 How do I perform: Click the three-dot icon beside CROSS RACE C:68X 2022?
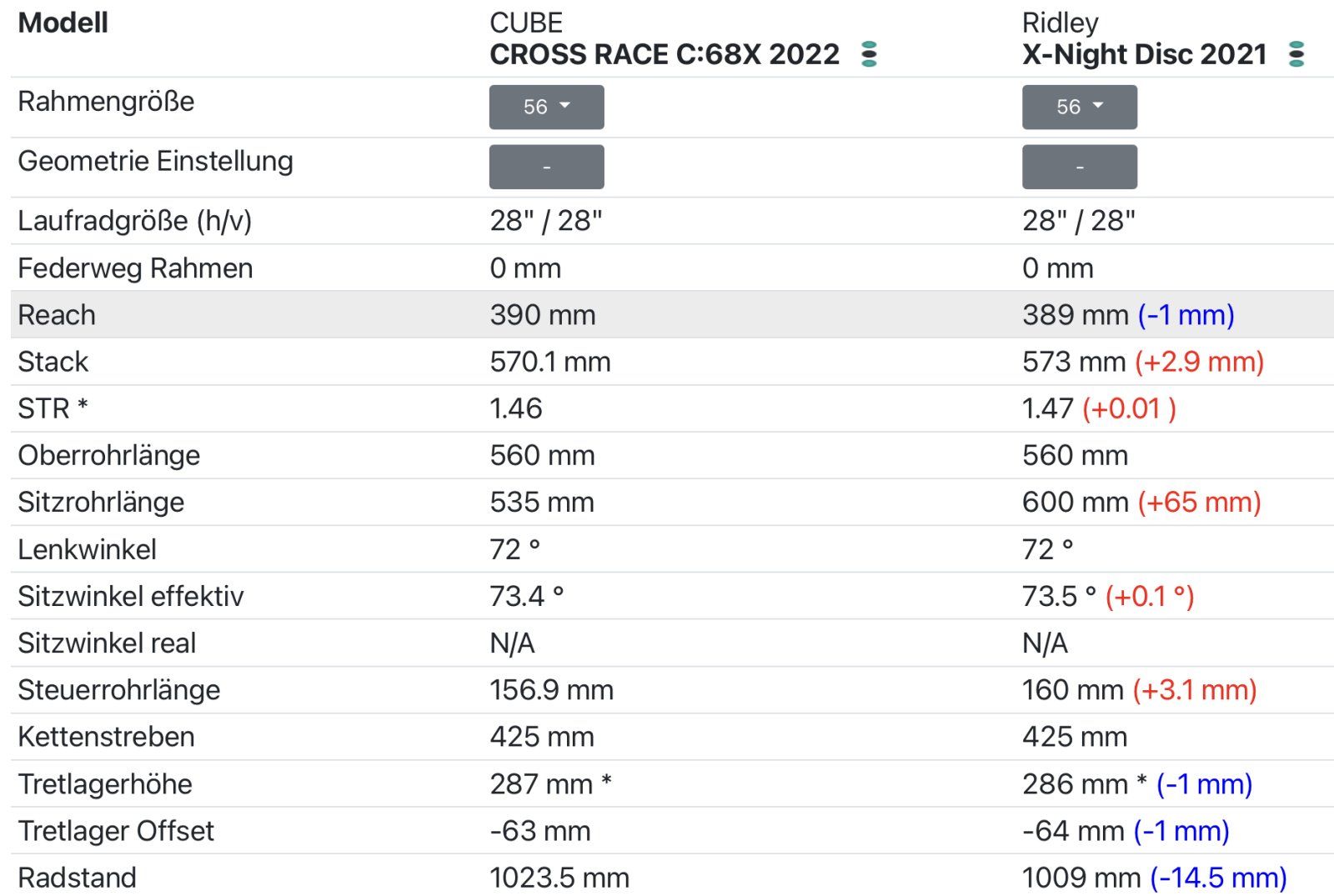(869, 54)
